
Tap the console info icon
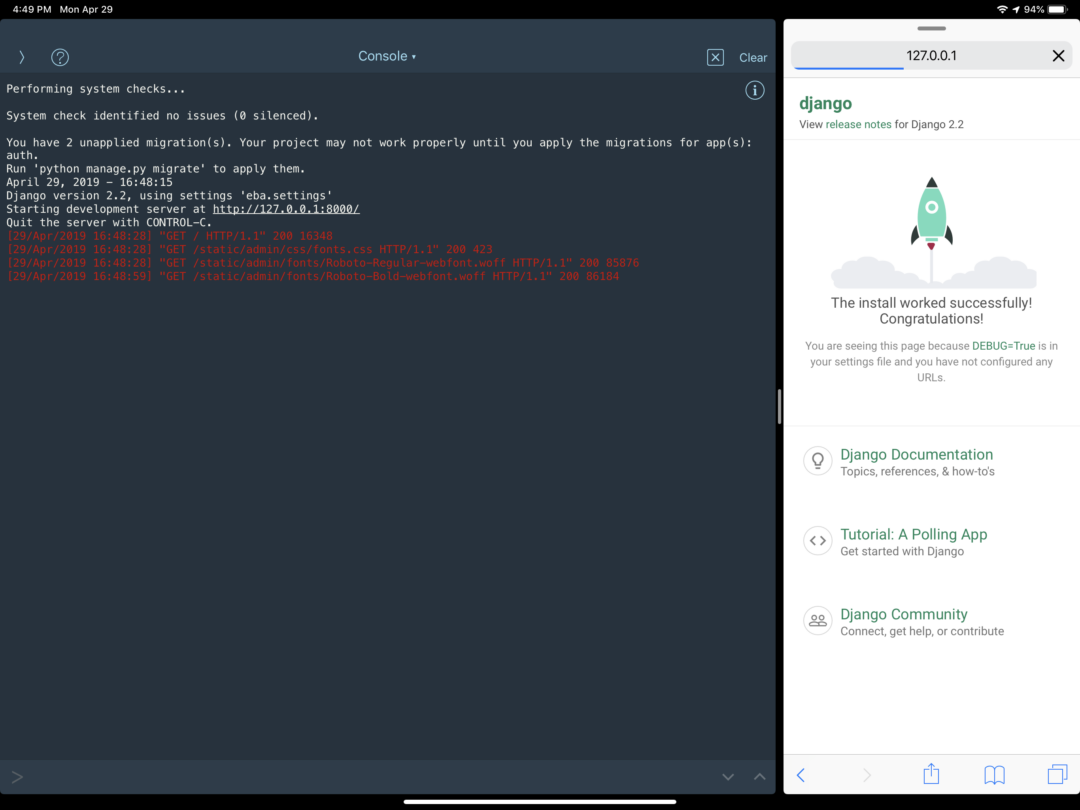point(755,90)
